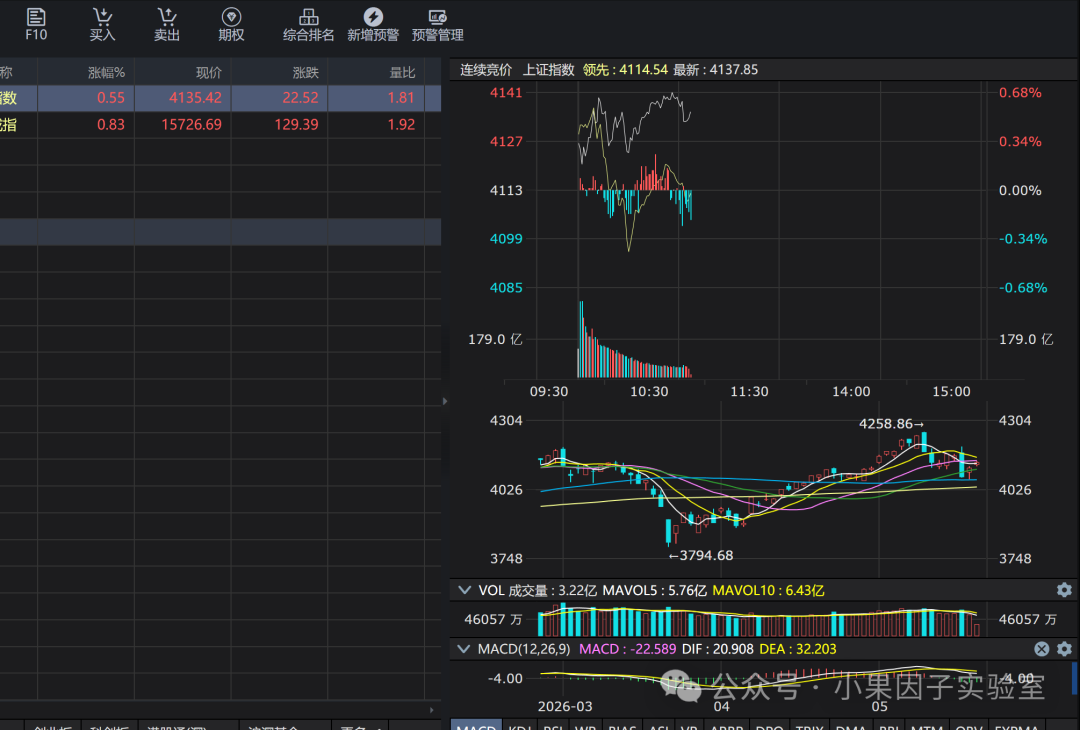
Task: Collapse the VOL 成交量 panel chevron
Action: click(464, 590)
